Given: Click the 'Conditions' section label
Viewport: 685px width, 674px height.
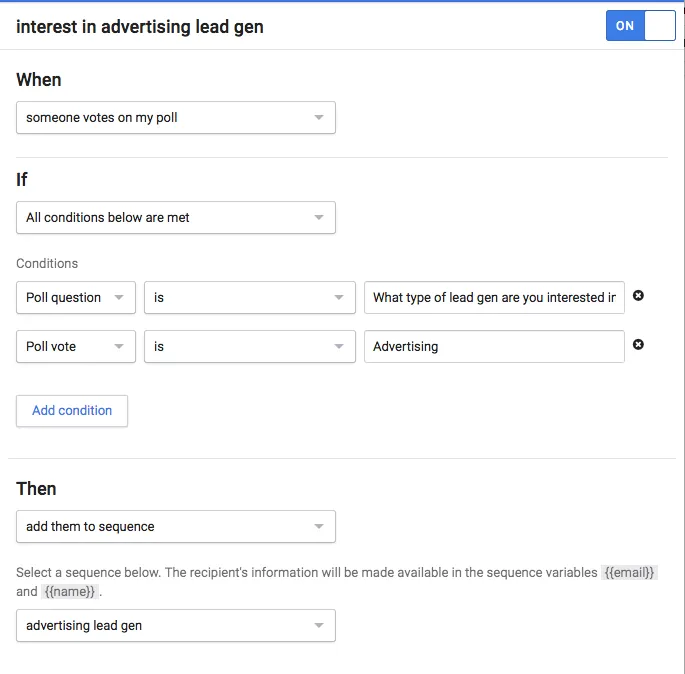Looking at the screenshot, I should (x=47, y=263).
